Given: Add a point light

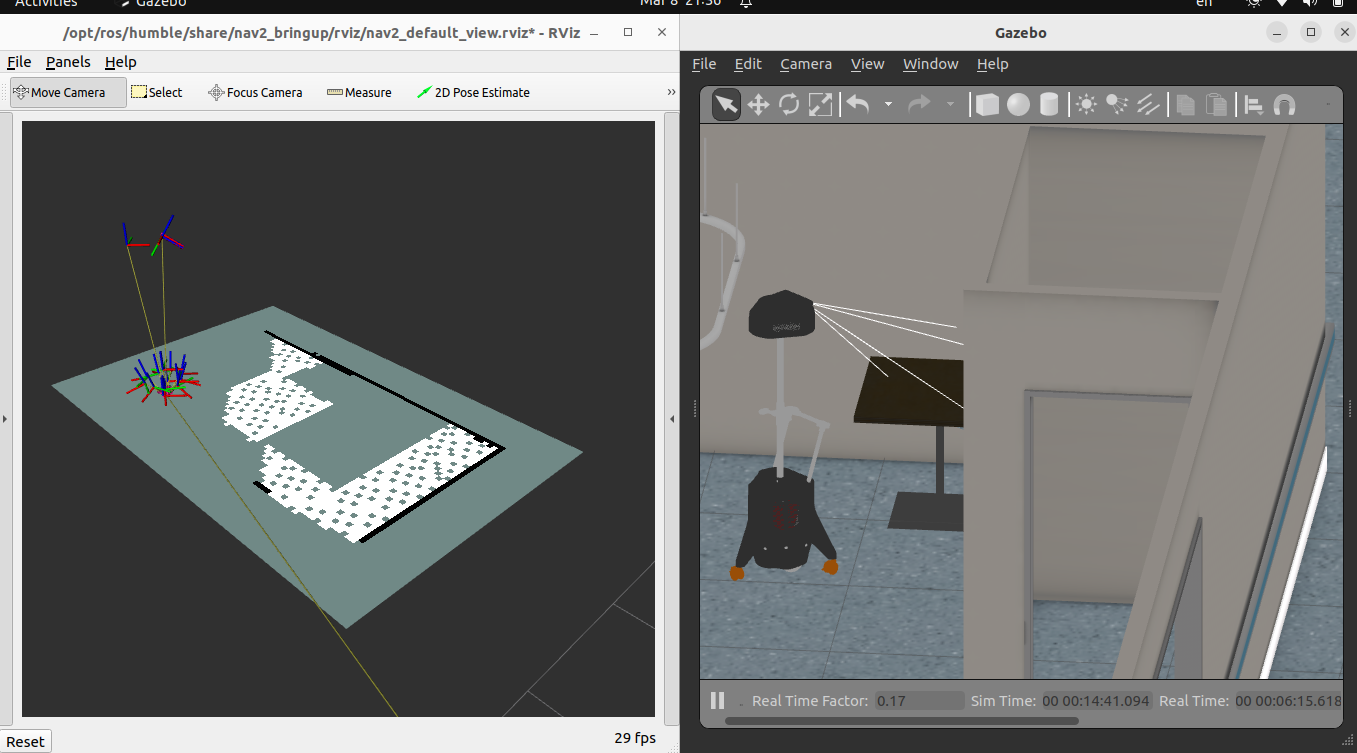Looking at the screenshot, I should coord(1086,105).
